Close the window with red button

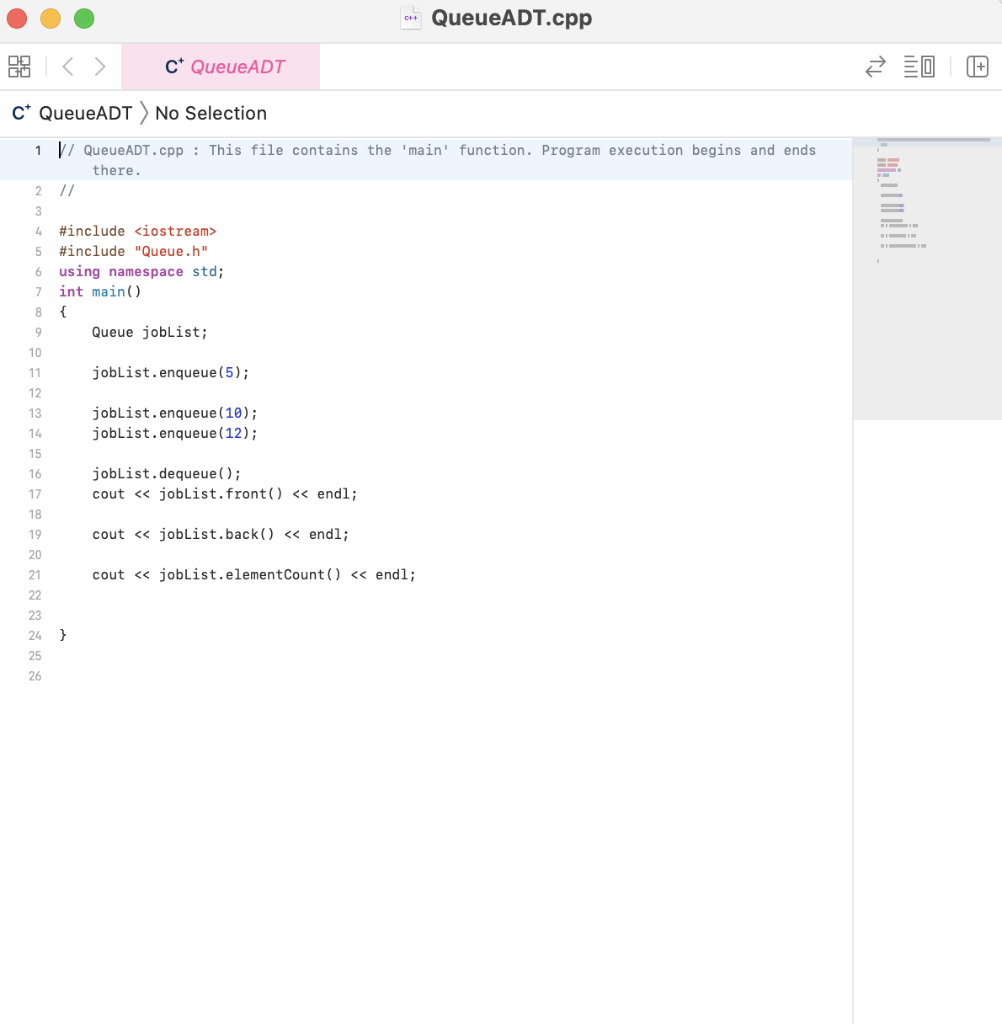[x=17, y=18]
